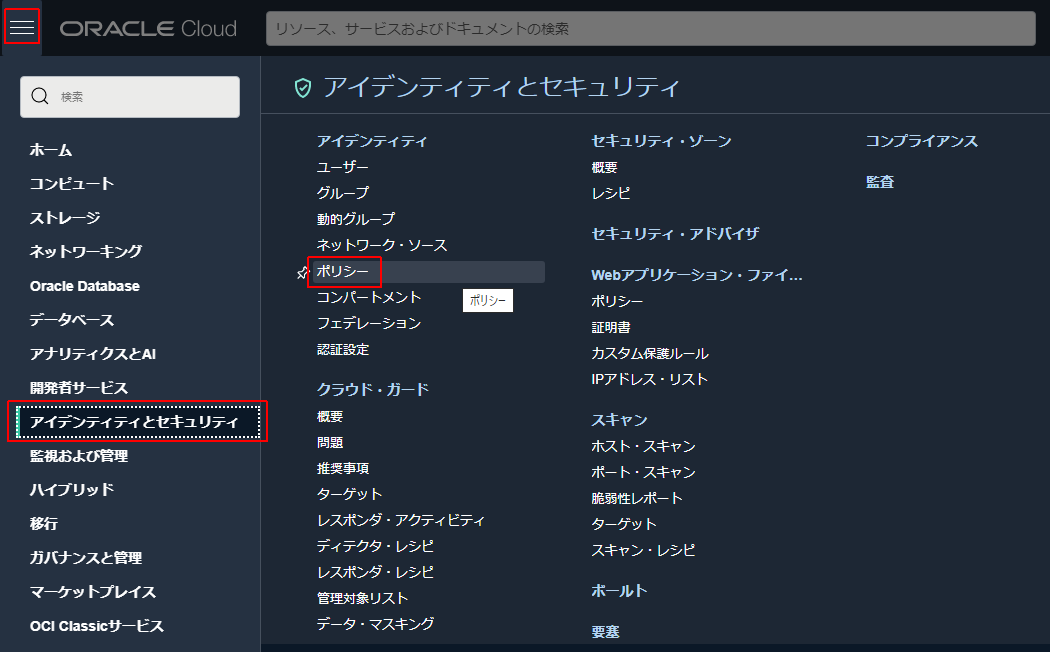Open ポート・スキャン link
Screen dimensions: 1050x652
tap(643, 473)
